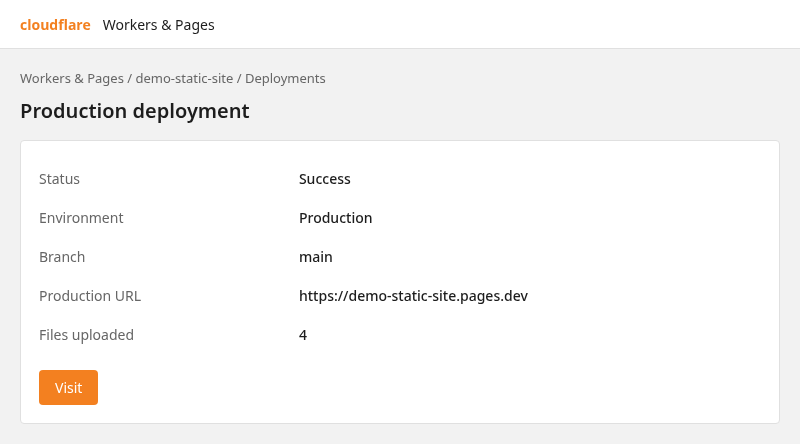Image resolution: width=800 pixels, height=444 pixels.
Task: Select the Status label
Action: (x=59, y=179)
